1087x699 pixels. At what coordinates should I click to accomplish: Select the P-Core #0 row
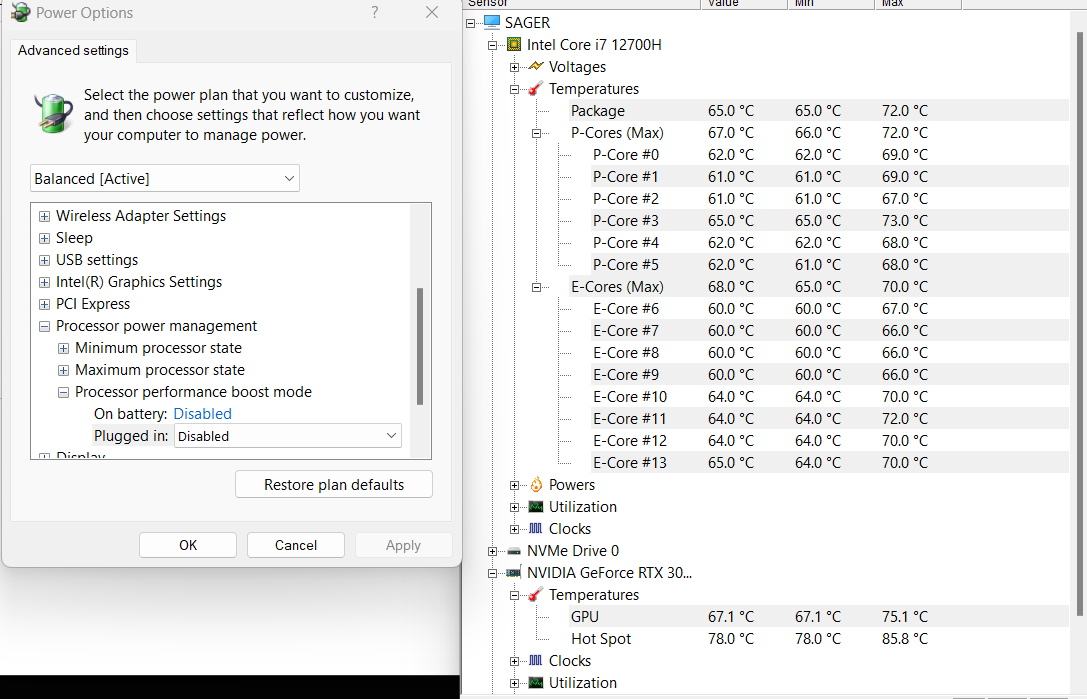pos(830,155)
